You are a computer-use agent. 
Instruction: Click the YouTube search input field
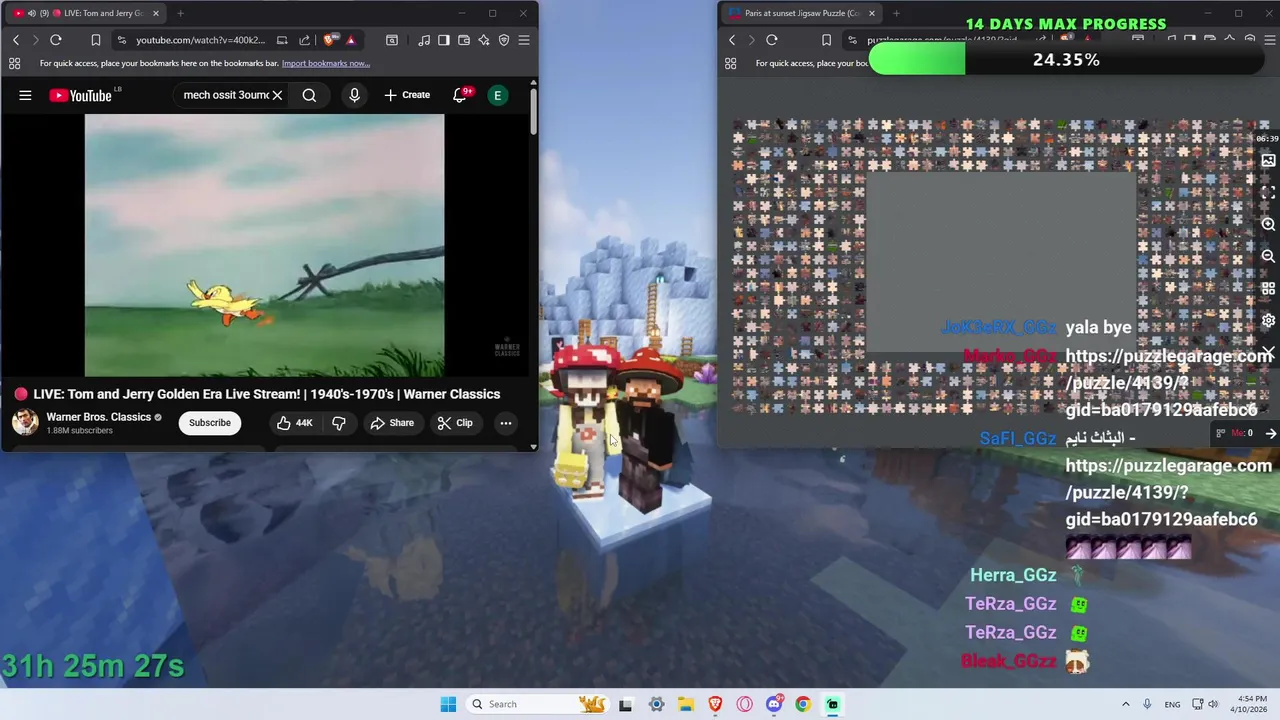click(x=226, y=95)
